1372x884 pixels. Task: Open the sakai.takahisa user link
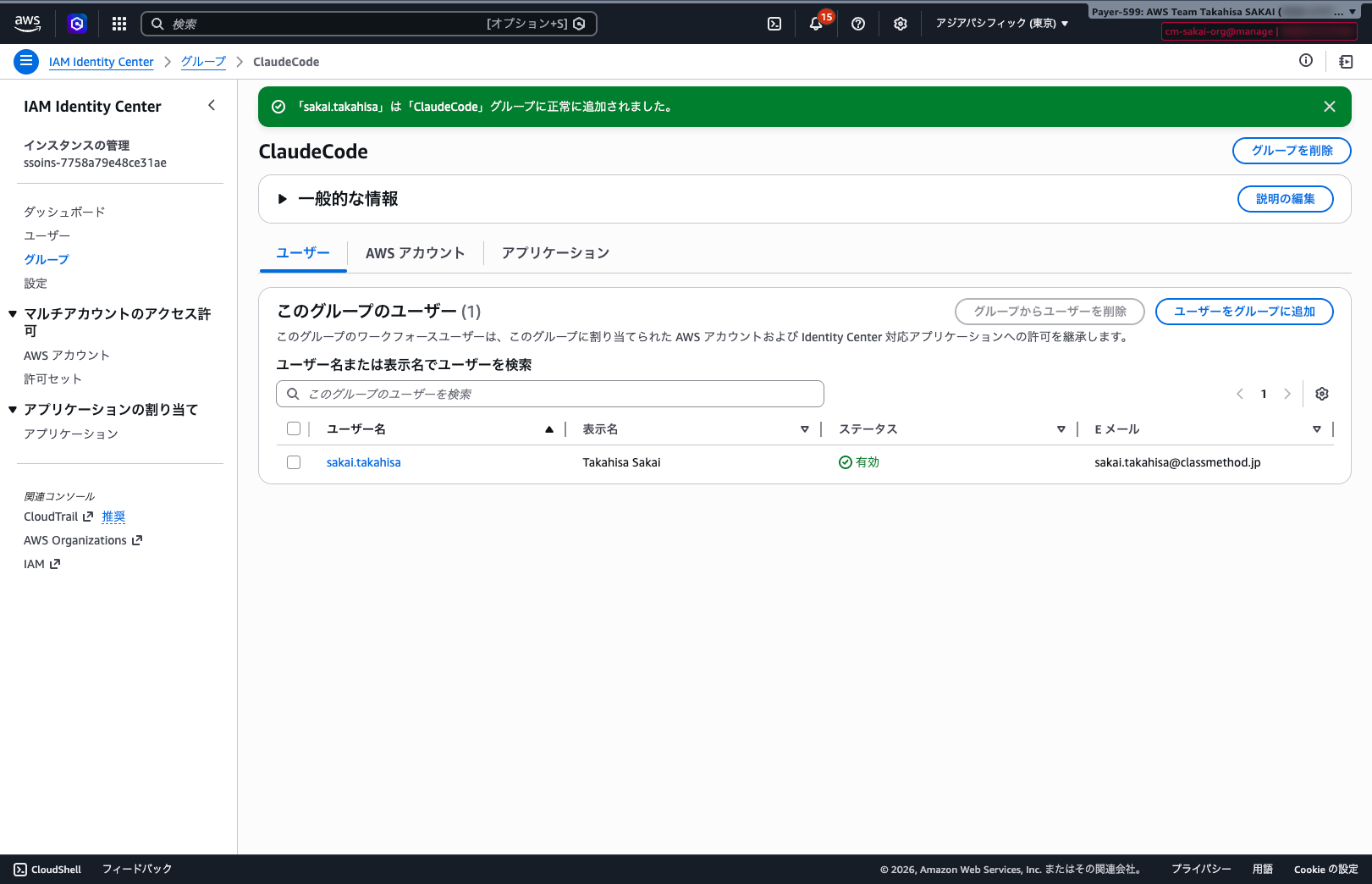pyautogui.click(x=364, y=462)
